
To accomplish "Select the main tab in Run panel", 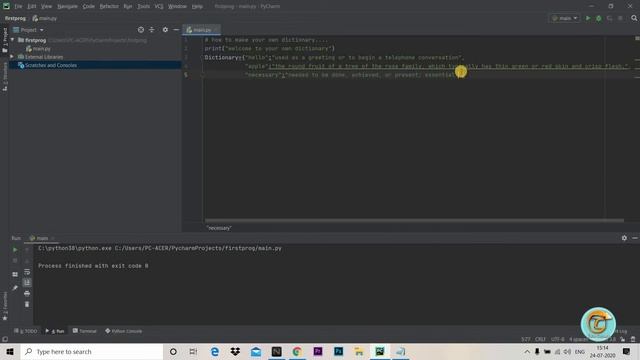I will (x=42, y=238).
